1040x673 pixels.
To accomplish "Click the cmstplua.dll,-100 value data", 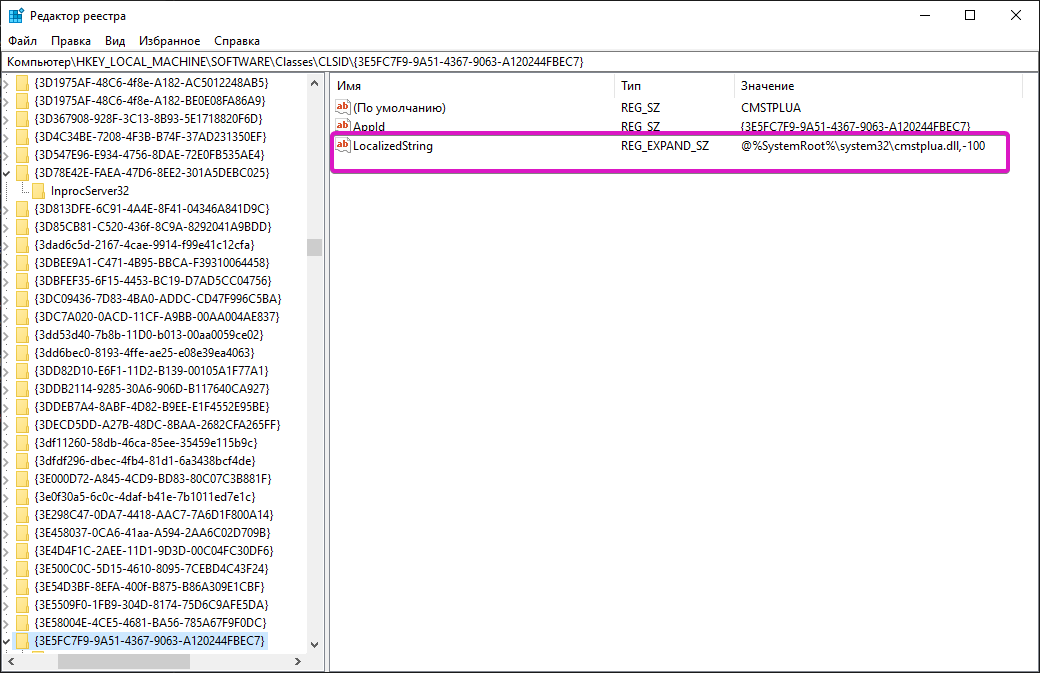I will (x=863, y=146).
